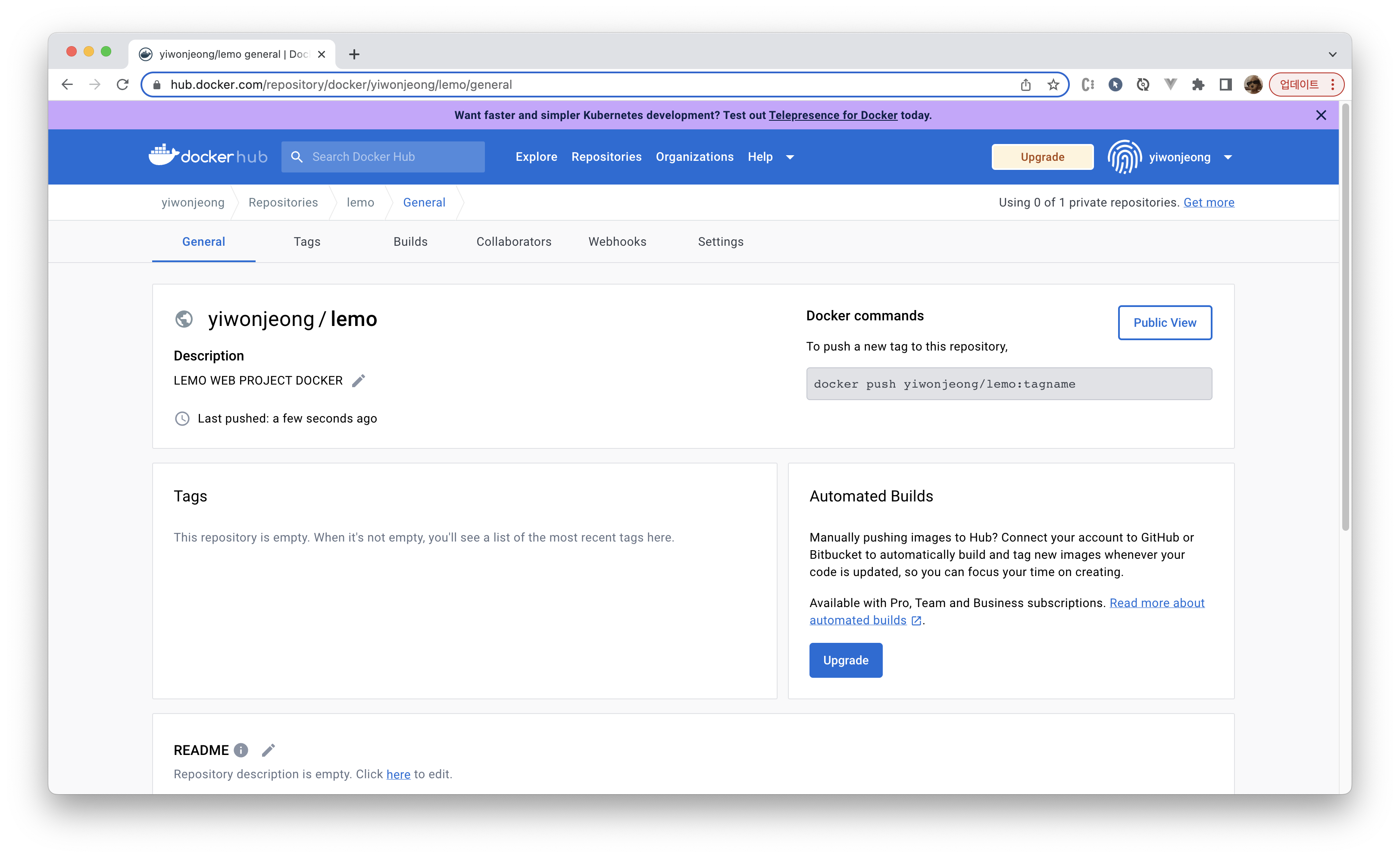Expand the yiwonjeong account dropdown
The image size is (1400, 858).
(x=1228, y=157)
